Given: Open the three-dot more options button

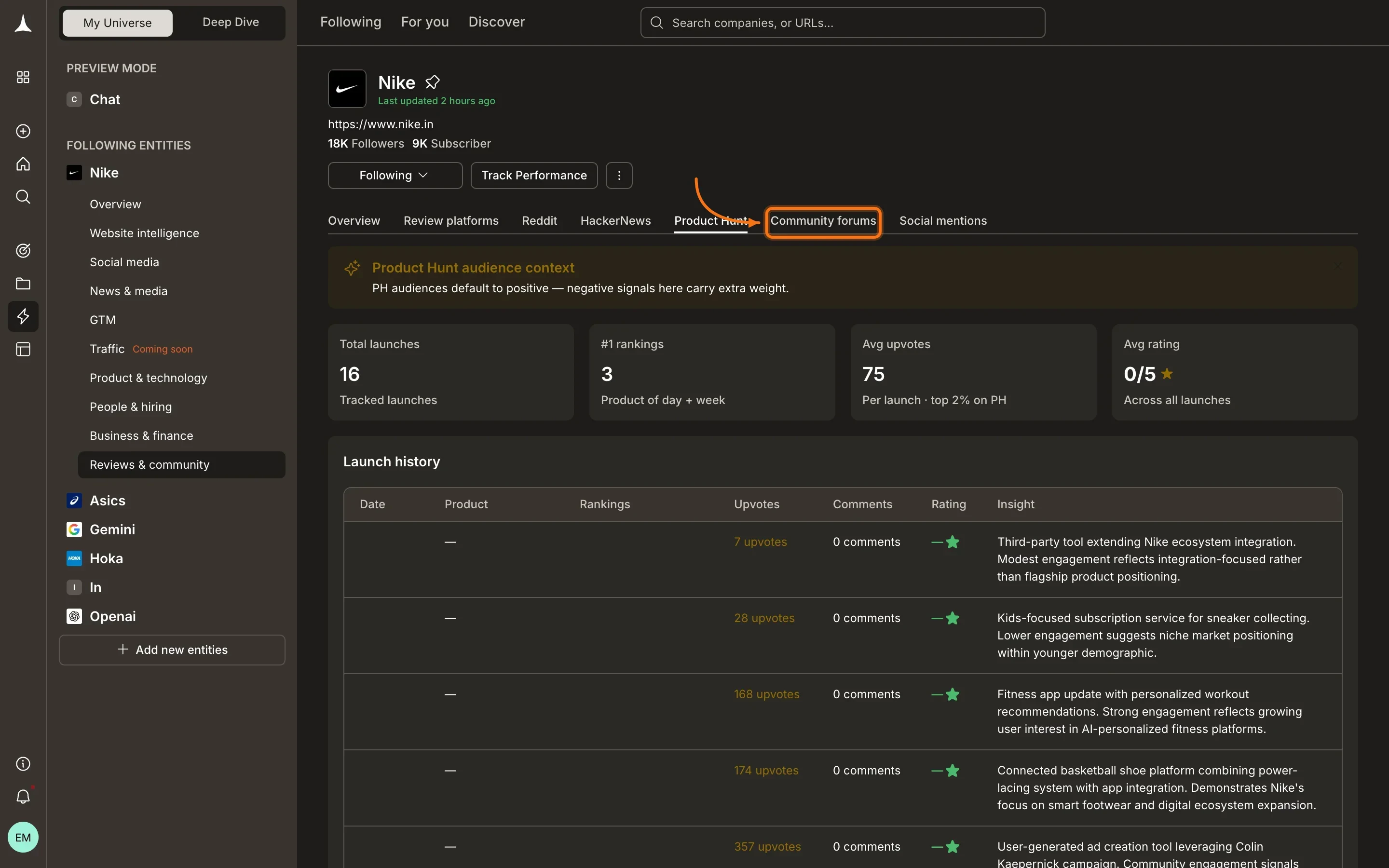Looking at the screenshot, I should (619, 176).
